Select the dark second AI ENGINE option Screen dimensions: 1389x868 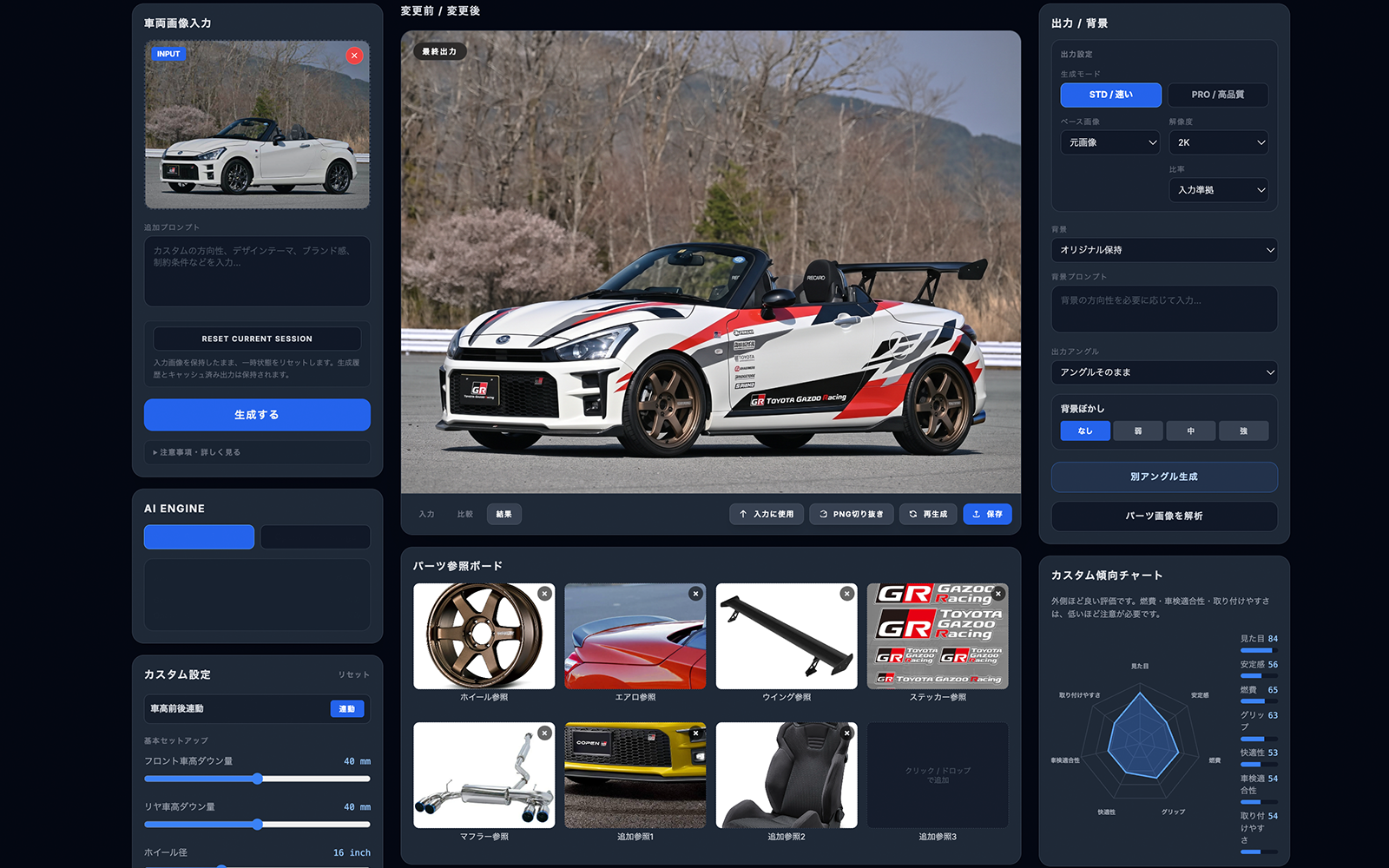pos(315,536)
